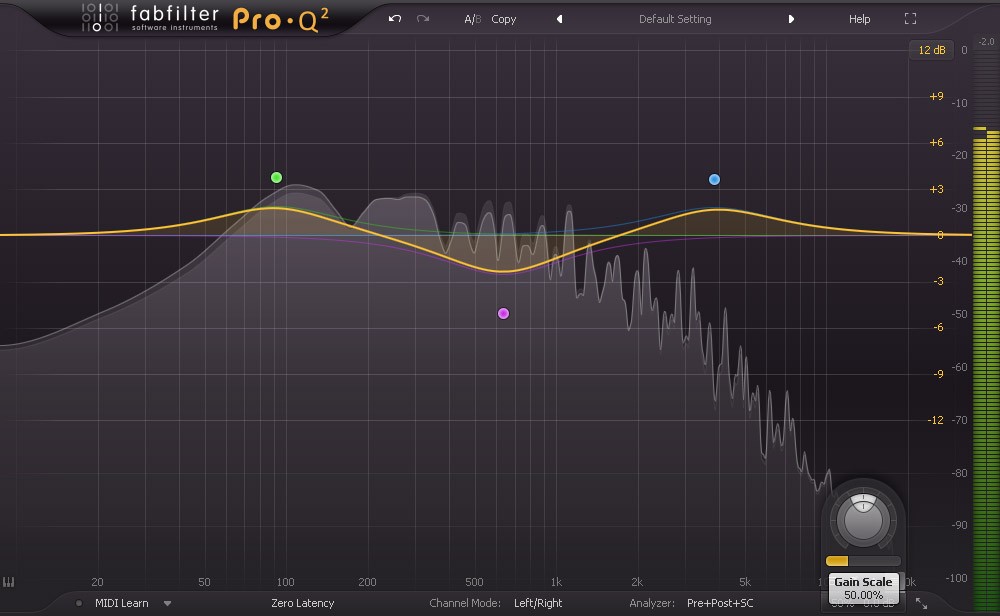Select the green EQ band dot
The width and height of the screenshot is (1000, 616).
[x=276, y=177]
